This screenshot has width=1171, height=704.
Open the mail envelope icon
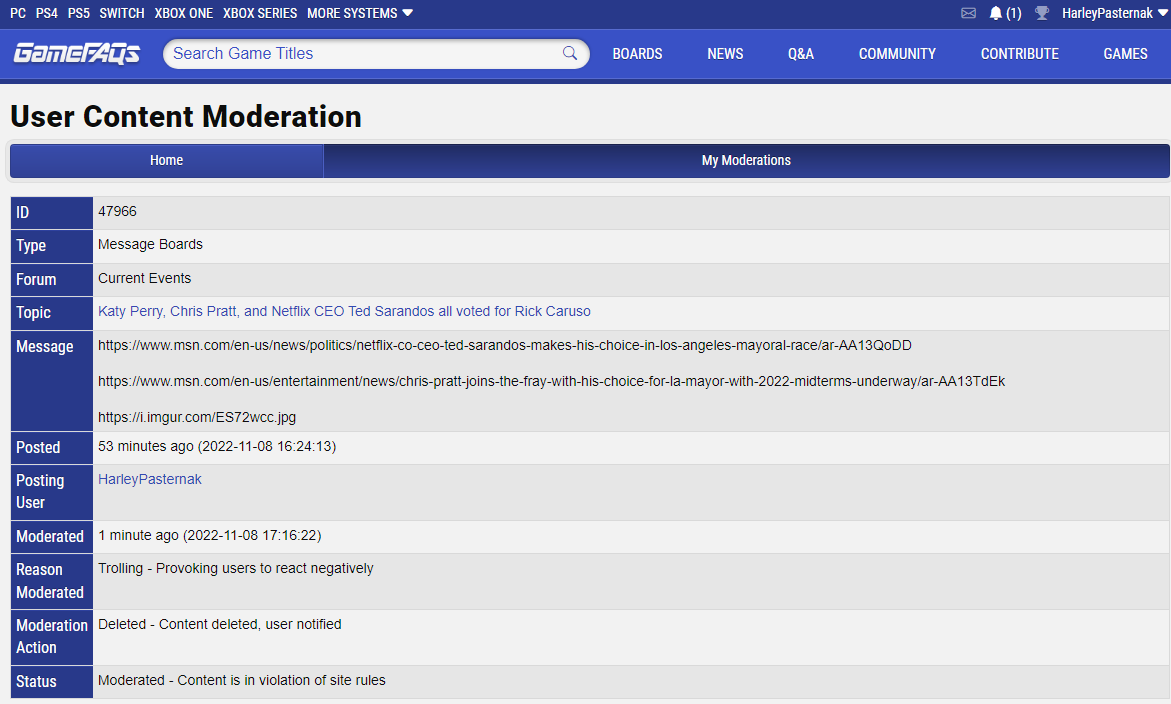coord(968,13)
